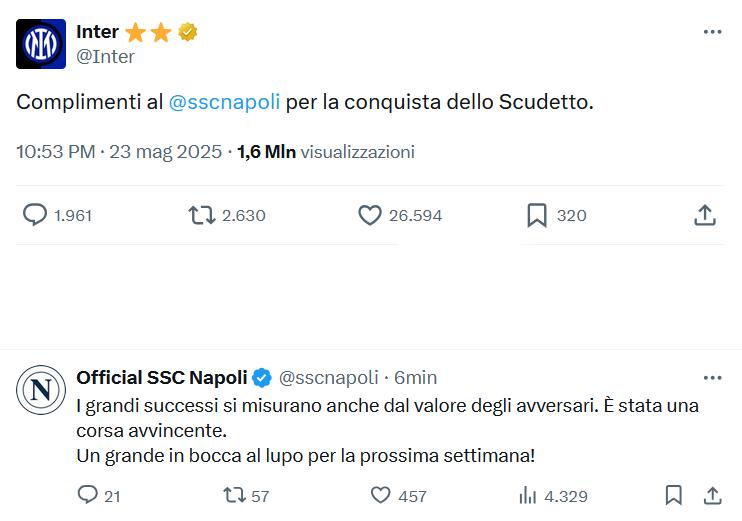This screenshot has height=521, width=742.
Task: Click the Official SSC Napoli name
Action: pos(162,378)
